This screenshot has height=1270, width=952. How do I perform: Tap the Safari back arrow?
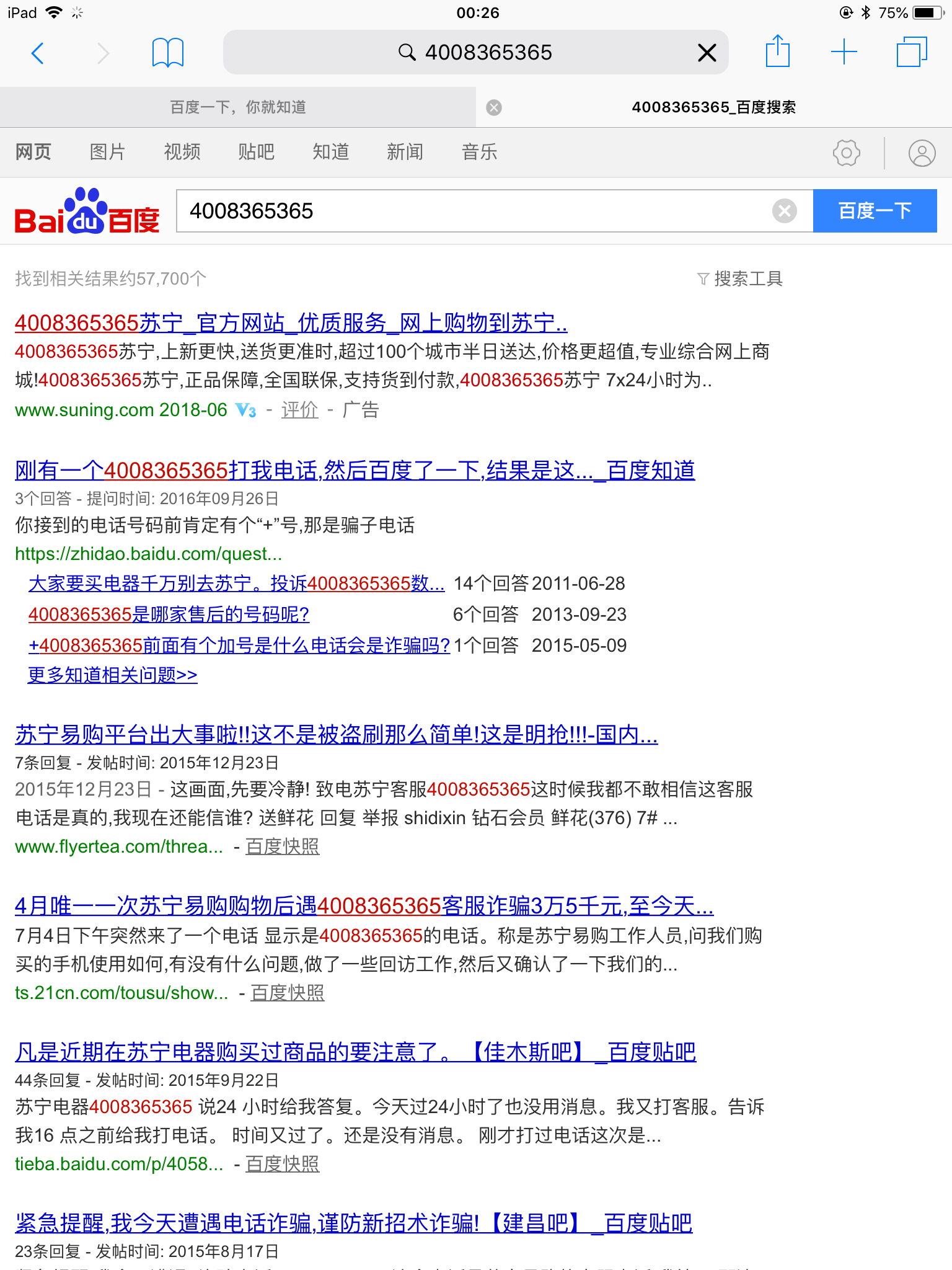(38, 53)
